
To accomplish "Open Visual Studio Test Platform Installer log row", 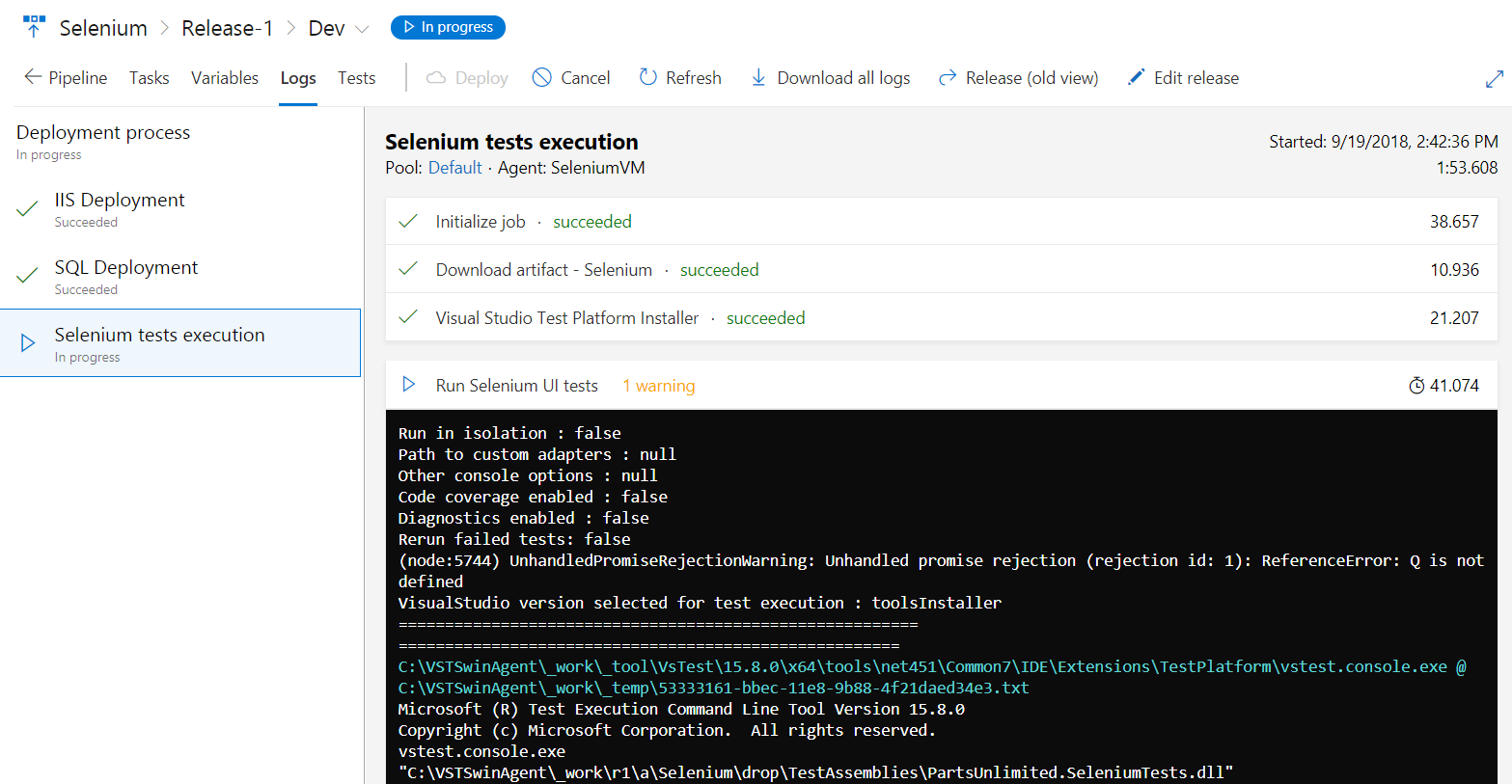I will click(942, 317).
